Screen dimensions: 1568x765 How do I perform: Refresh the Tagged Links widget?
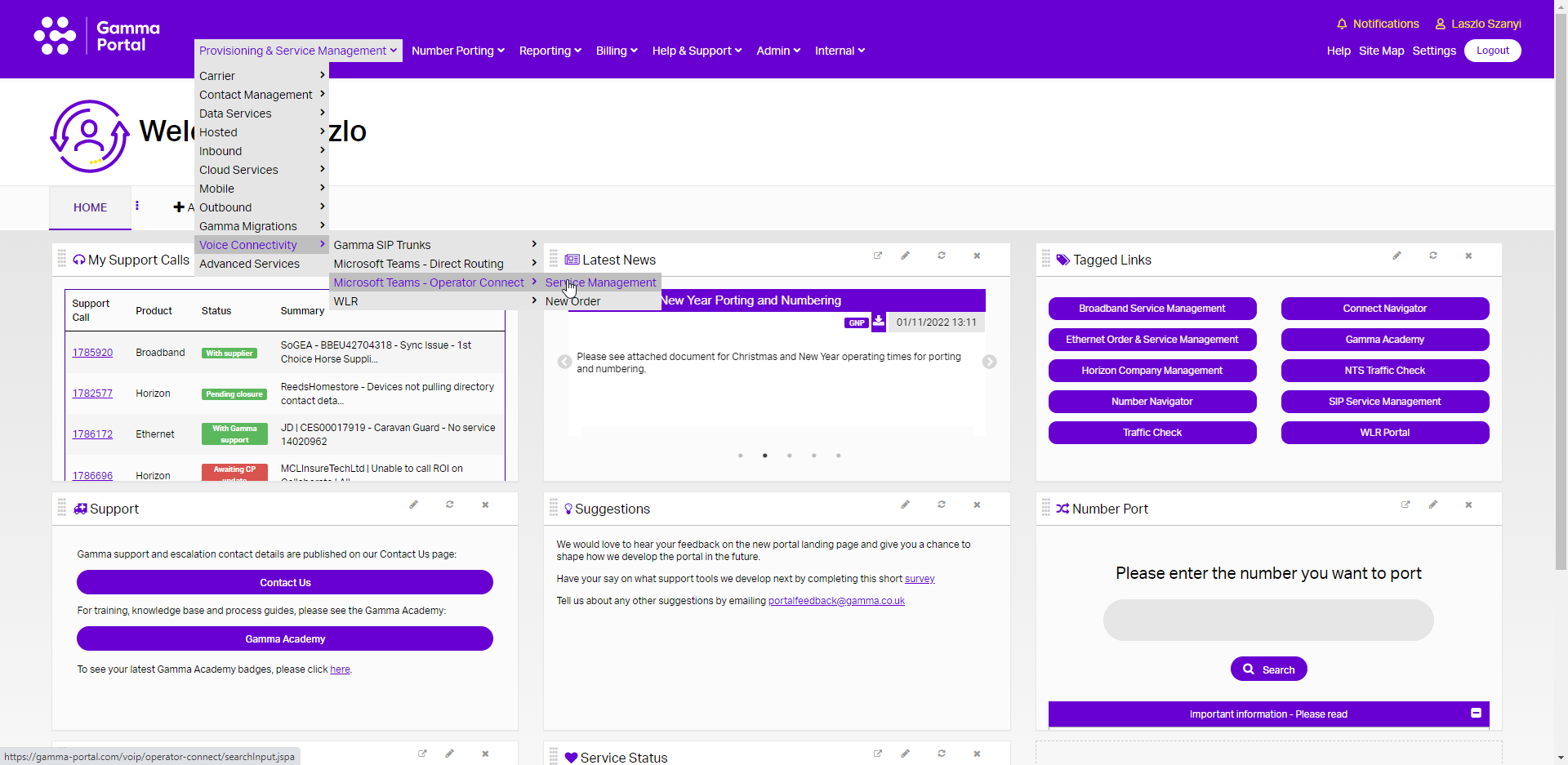(x=1433, y=256)
